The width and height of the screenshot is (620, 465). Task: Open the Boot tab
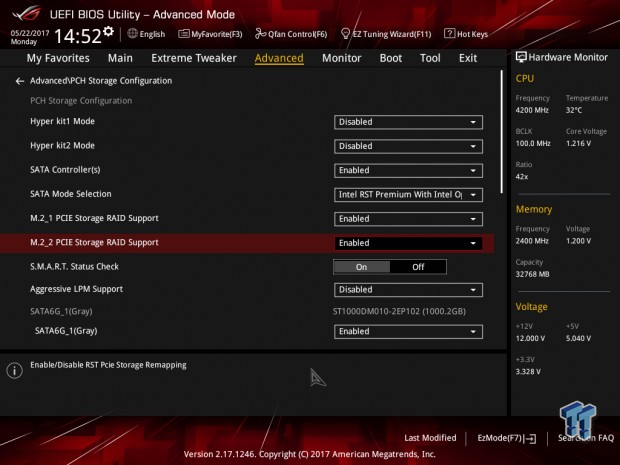(391, 58)
